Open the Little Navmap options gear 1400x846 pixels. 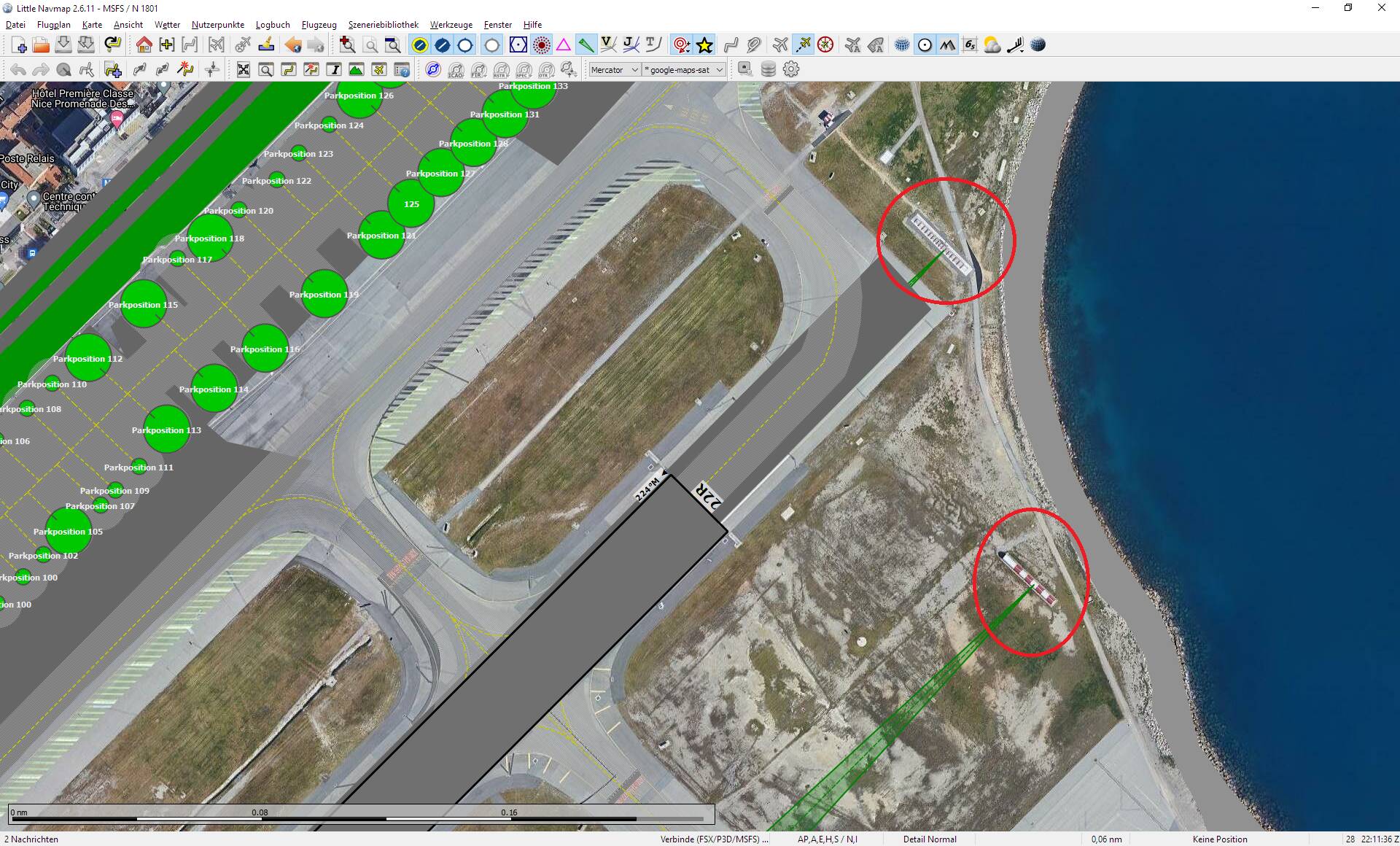(790, 69)
